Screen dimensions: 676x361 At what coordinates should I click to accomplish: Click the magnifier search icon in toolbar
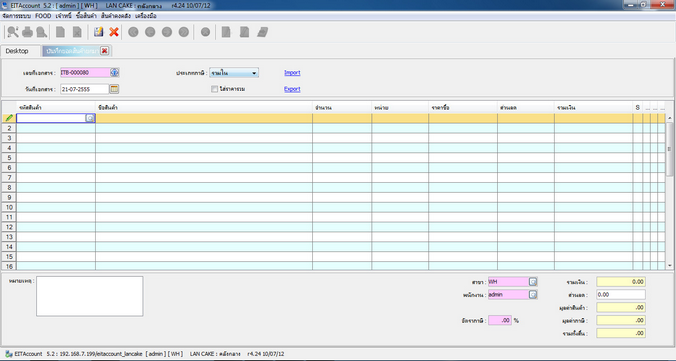(13, 32)
